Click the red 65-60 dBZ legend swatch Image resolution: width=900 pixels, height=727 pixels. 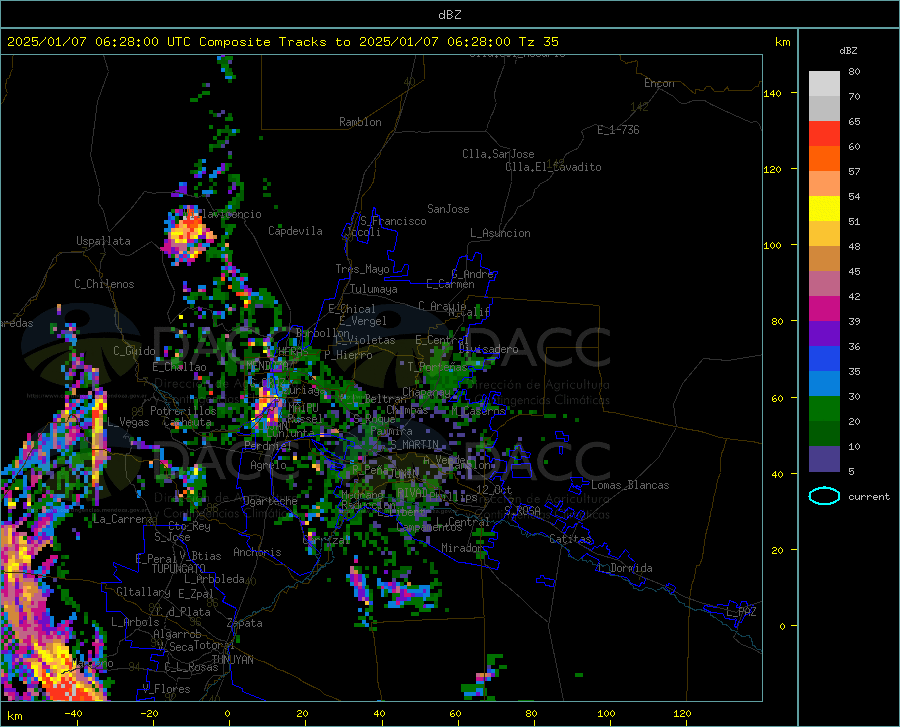(824, 134)
